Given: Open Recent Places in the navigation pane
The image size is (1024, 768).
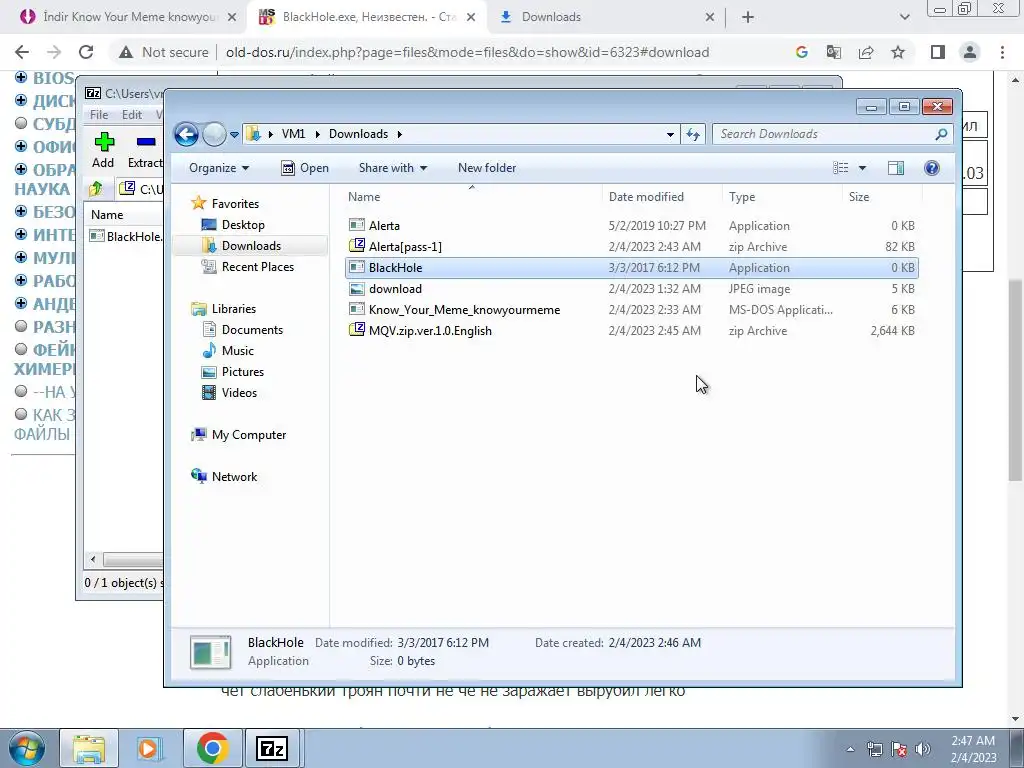Looking at the screenshot, I should tap(248, 266).
